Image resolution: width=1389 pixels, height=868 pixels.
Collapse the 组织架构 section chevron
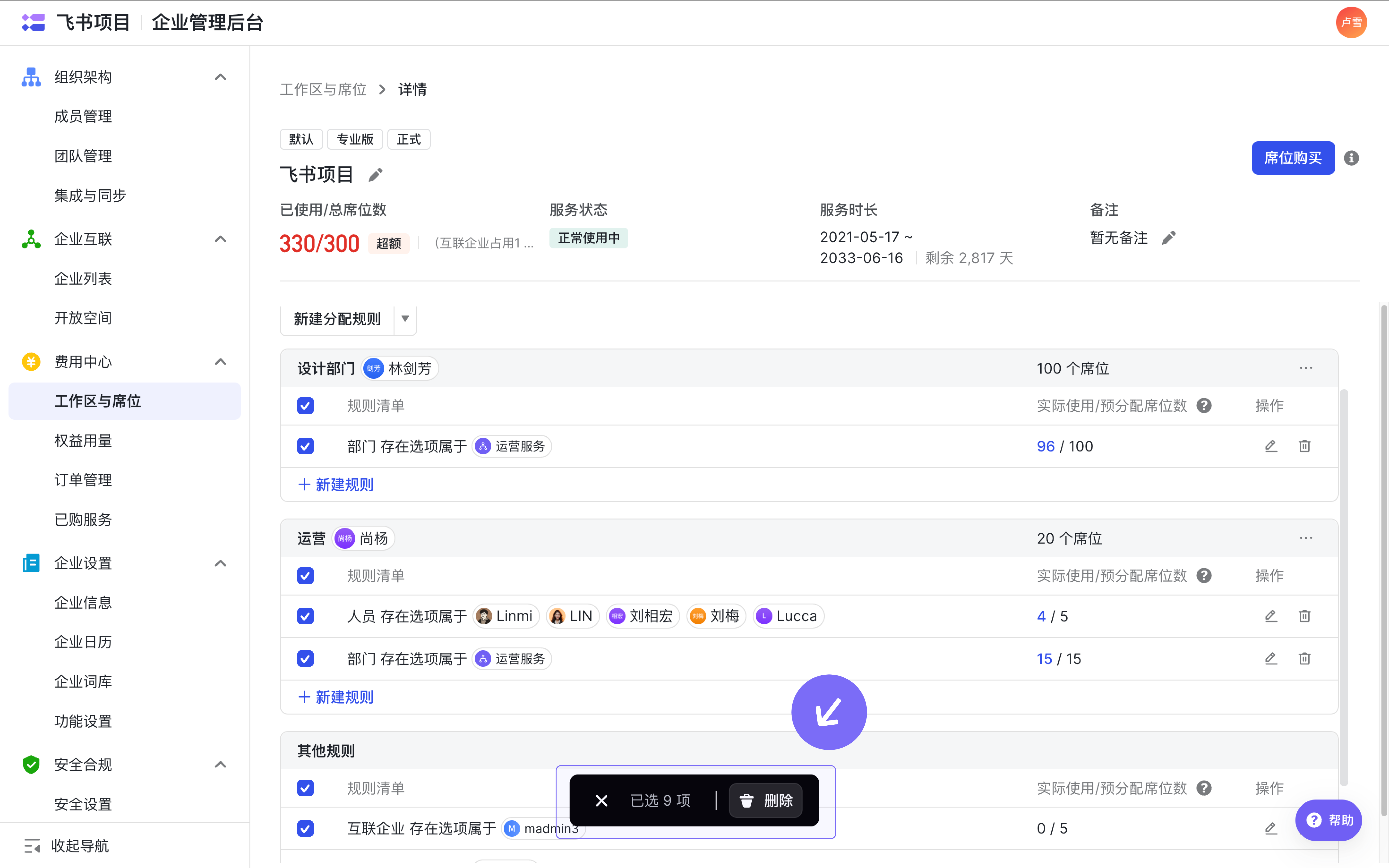coord(220,77)
